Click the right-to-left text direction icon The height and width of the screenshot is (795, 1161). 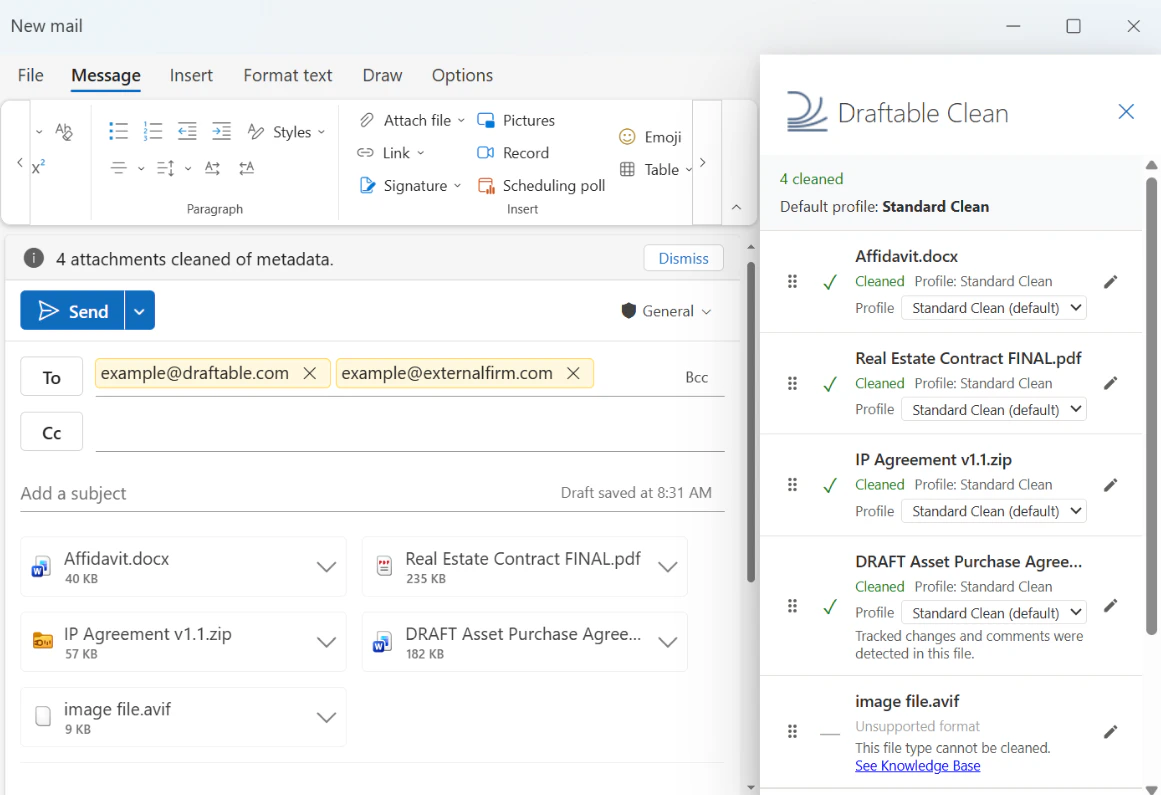[x=247, y=168]
